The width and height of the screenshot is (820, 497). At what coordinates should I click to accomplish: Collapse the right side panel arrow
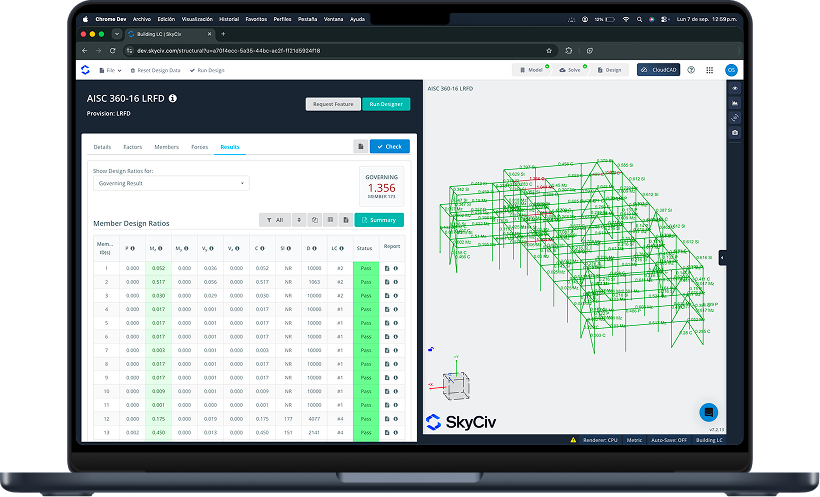[722, 257]
